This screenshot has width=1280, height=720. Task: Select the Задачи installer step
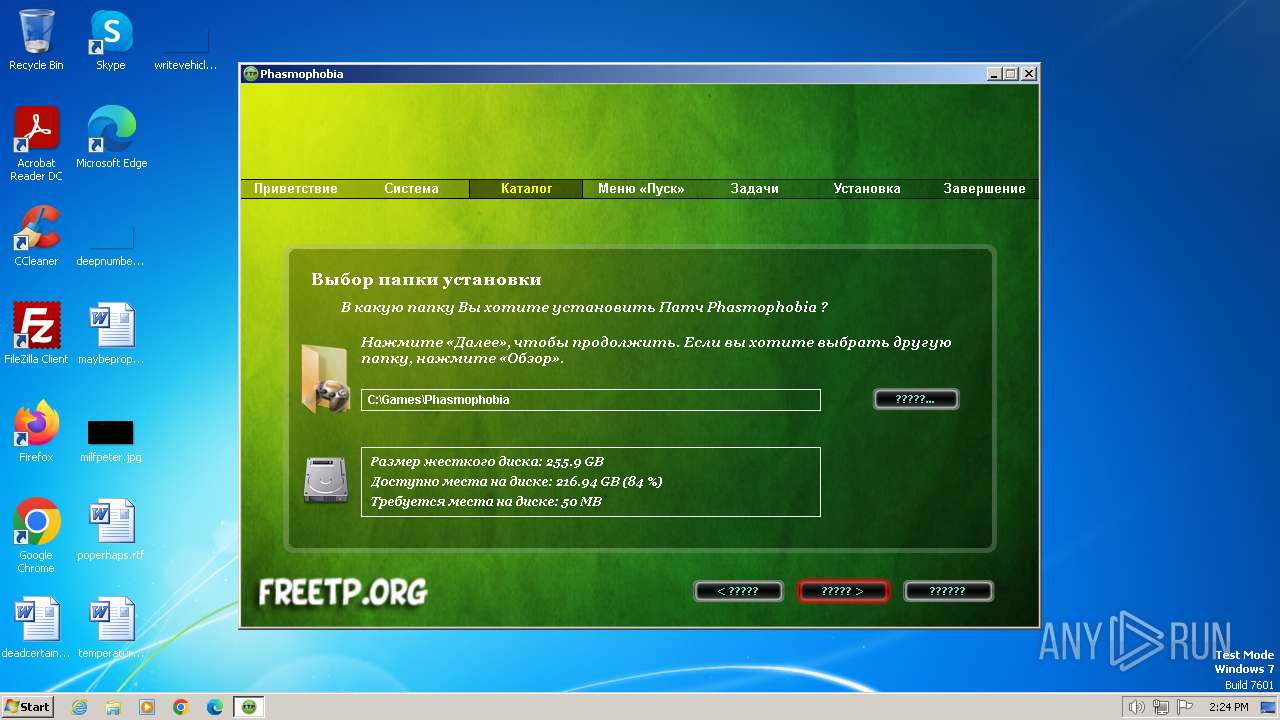point(754,188)
